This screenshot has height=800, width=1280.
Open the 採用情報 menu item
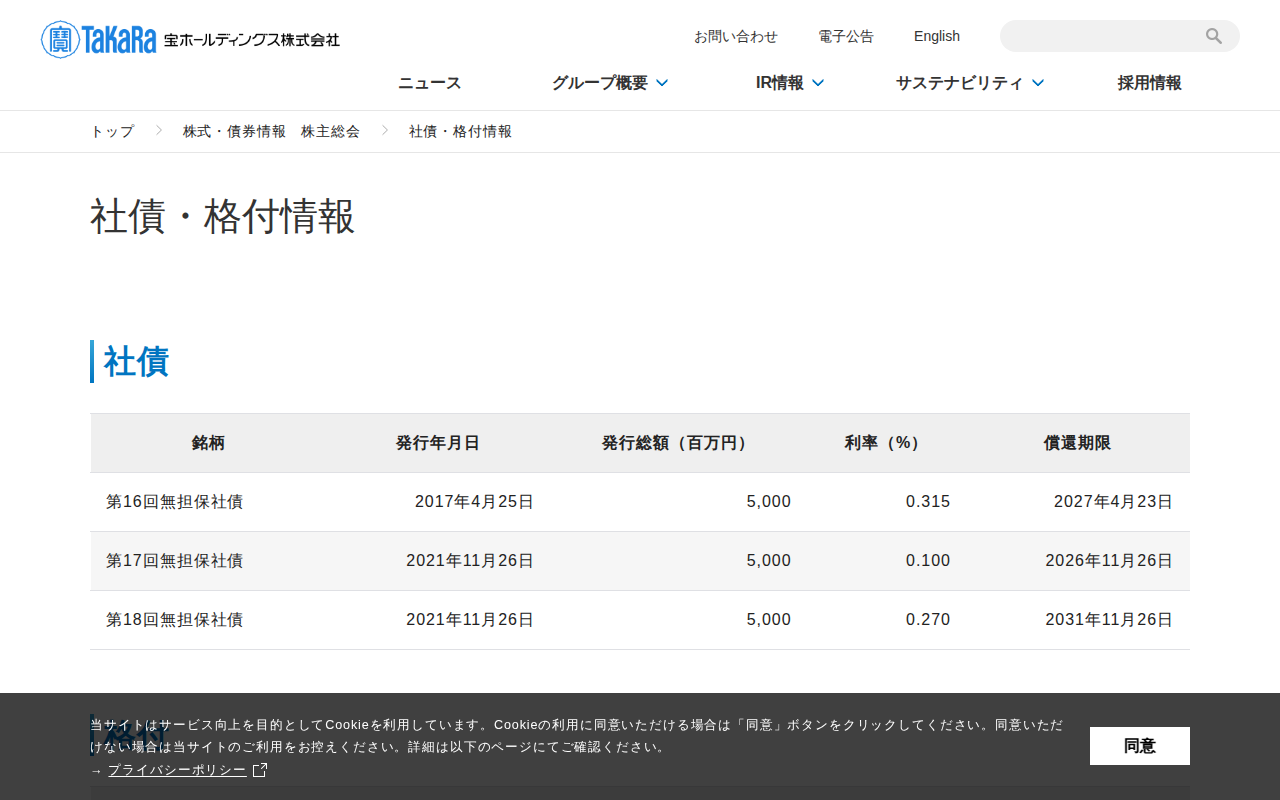coord(1150,83)
